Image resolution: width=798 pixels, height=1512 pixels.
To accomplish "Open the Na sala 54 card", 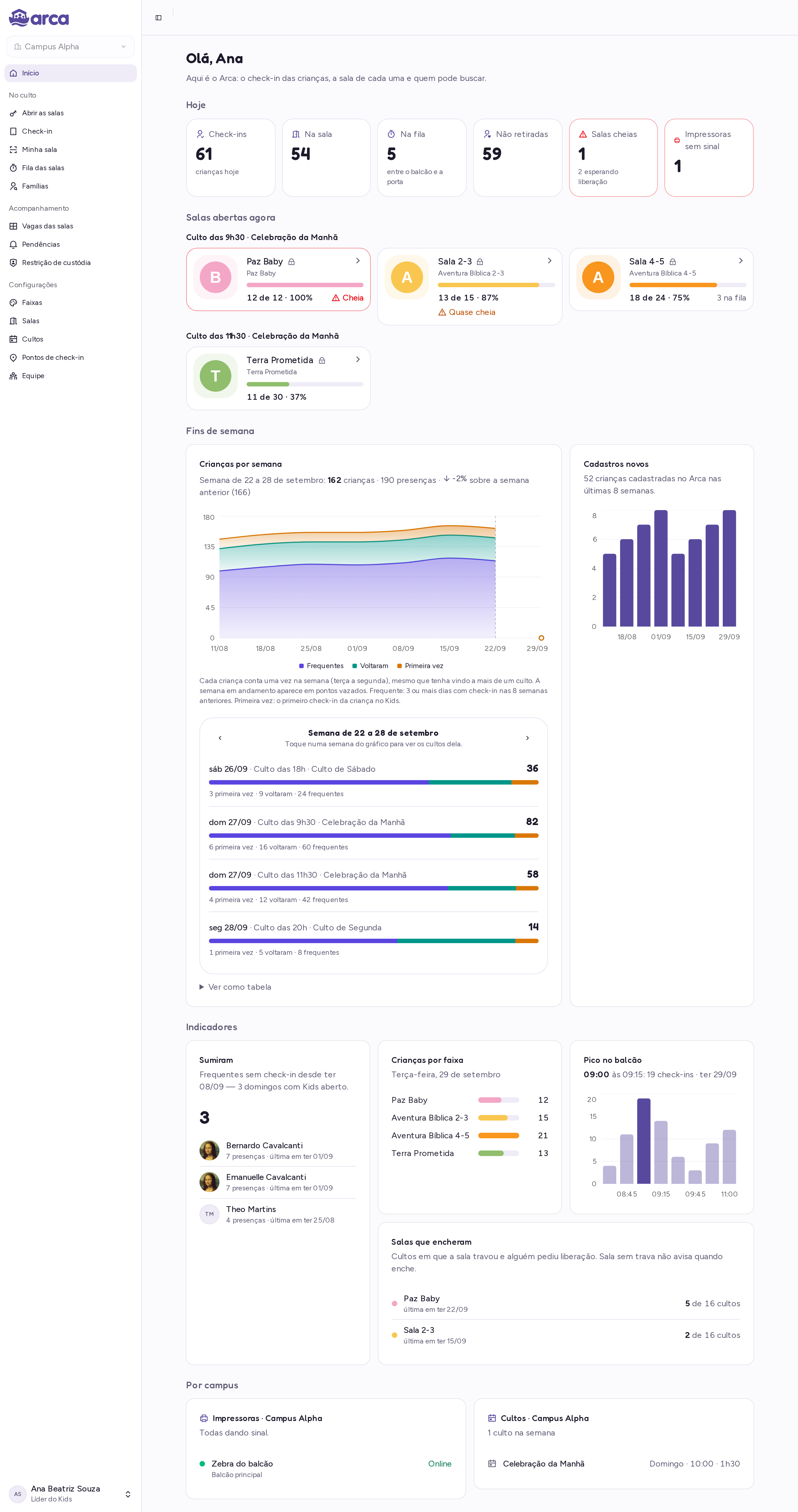I will (x=326, y=158).
